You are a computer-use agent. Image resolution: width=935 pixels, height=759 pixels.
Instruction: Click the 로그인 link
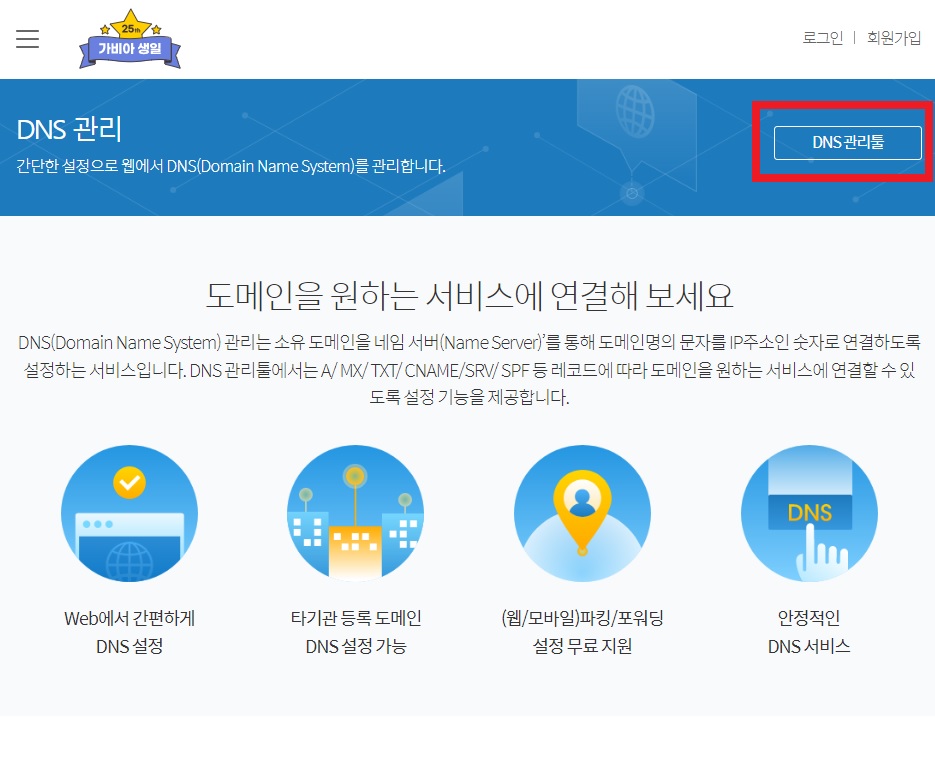click(x=821, y=37)
